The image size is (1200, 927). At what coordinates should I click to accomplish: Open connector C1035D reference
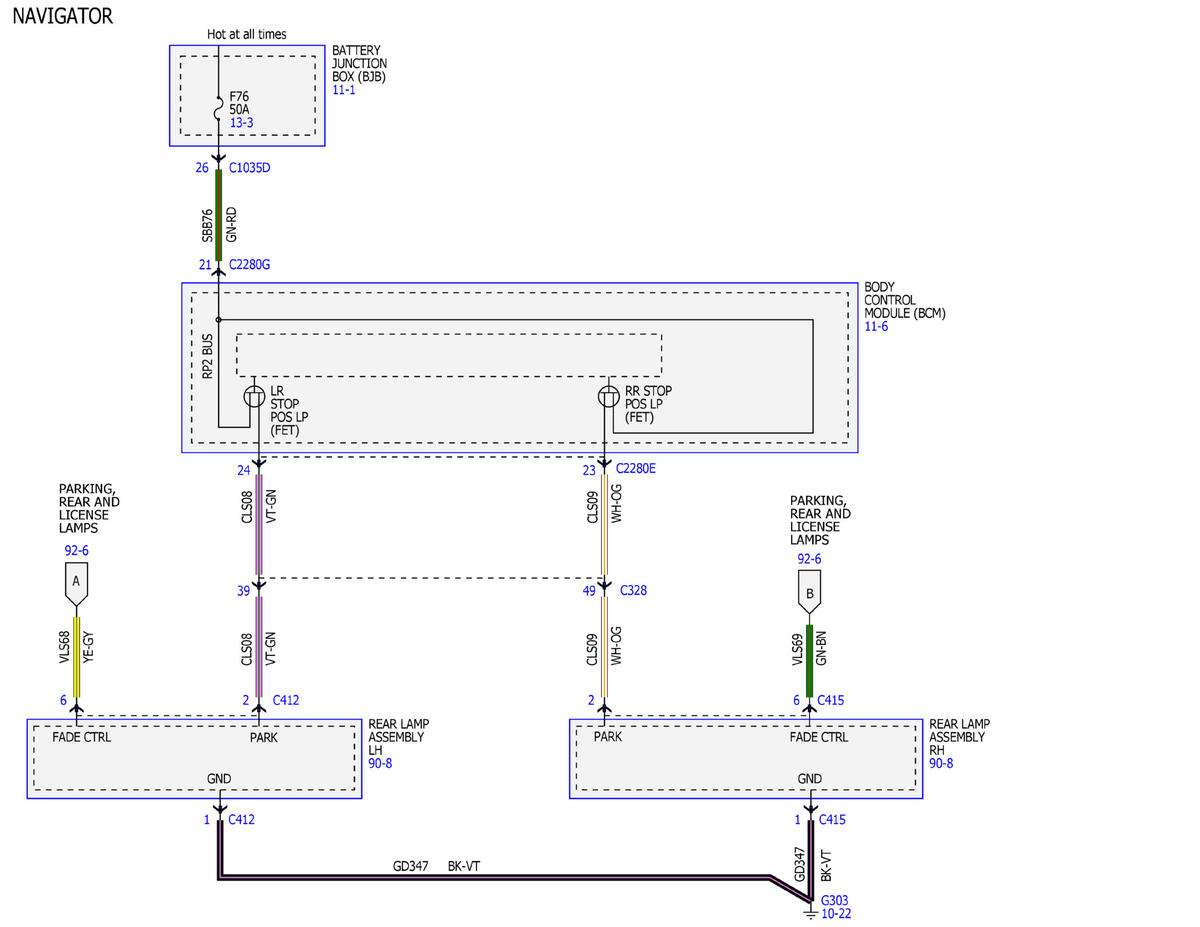[249, 168]
